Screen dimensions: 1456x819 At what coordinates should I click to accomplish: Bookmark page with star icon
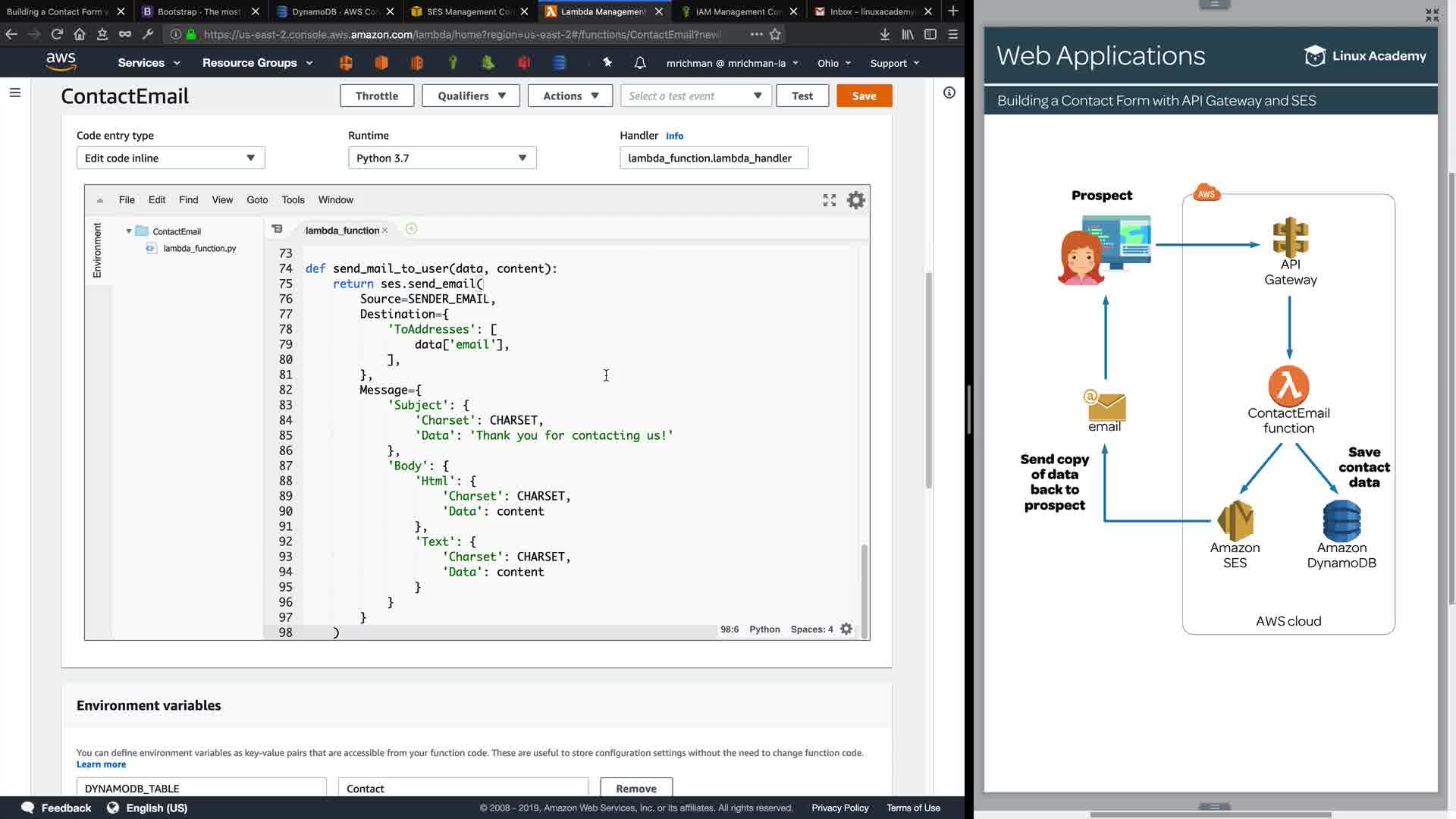(775, 34)
